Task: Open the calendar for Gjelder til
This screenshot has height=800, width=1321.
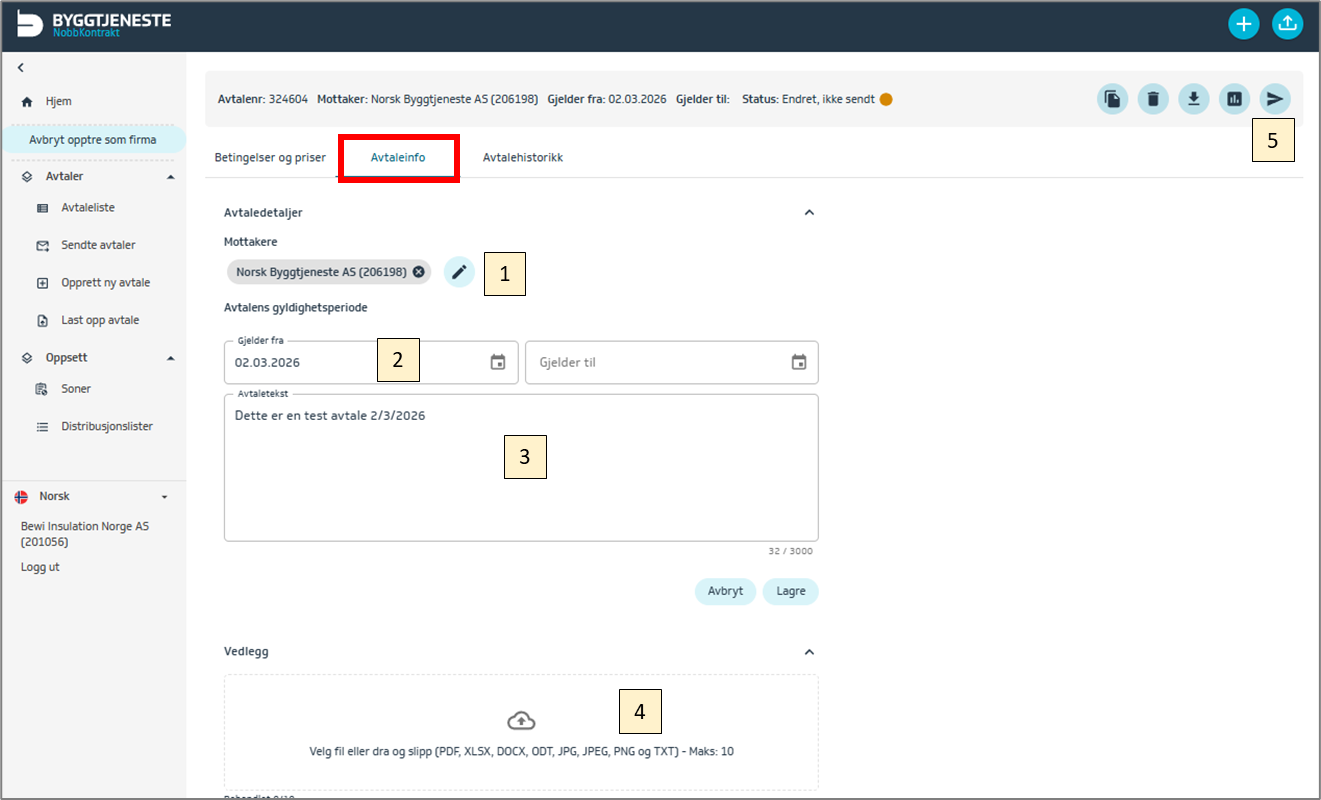Action: click(799, 362)
